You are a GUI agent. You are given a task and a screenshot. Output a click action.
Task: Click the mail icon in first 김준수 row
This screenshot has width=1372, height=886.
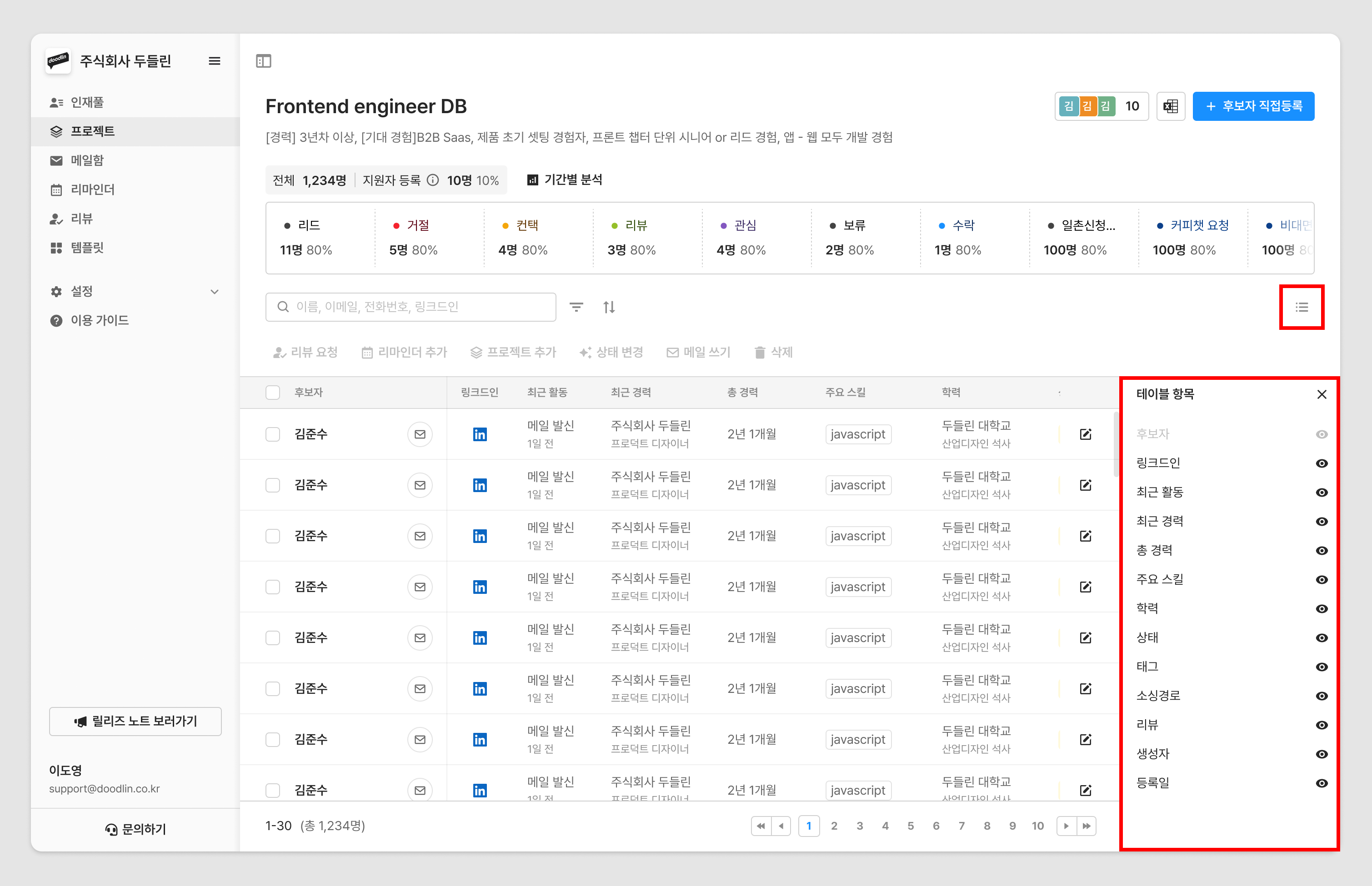tap(420, 434)
